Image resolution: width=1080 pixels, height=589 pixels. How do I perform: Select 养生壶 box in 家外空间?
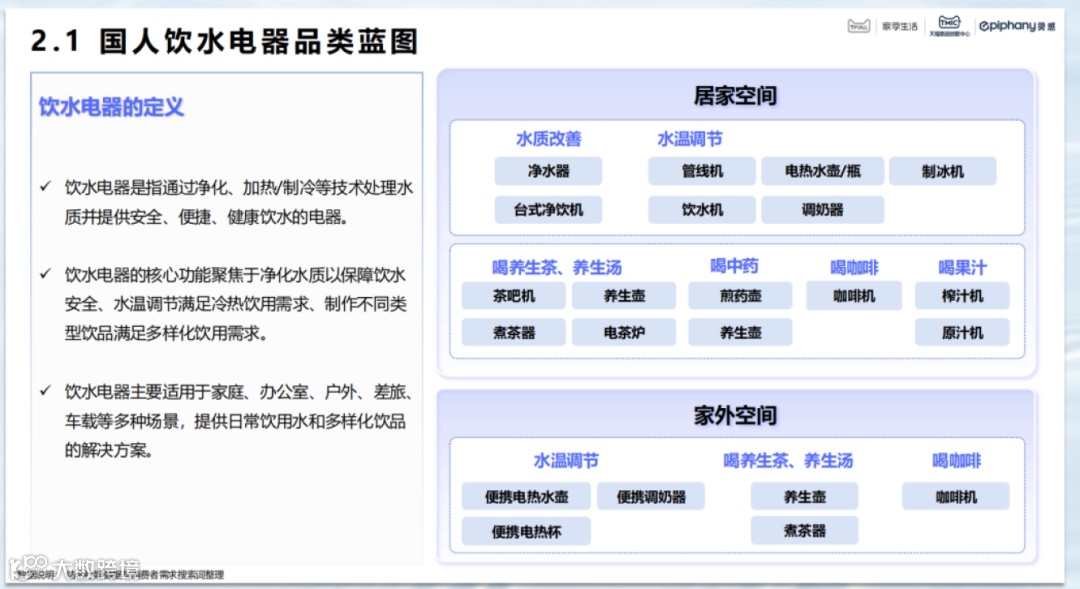click(x=804, y=497)
